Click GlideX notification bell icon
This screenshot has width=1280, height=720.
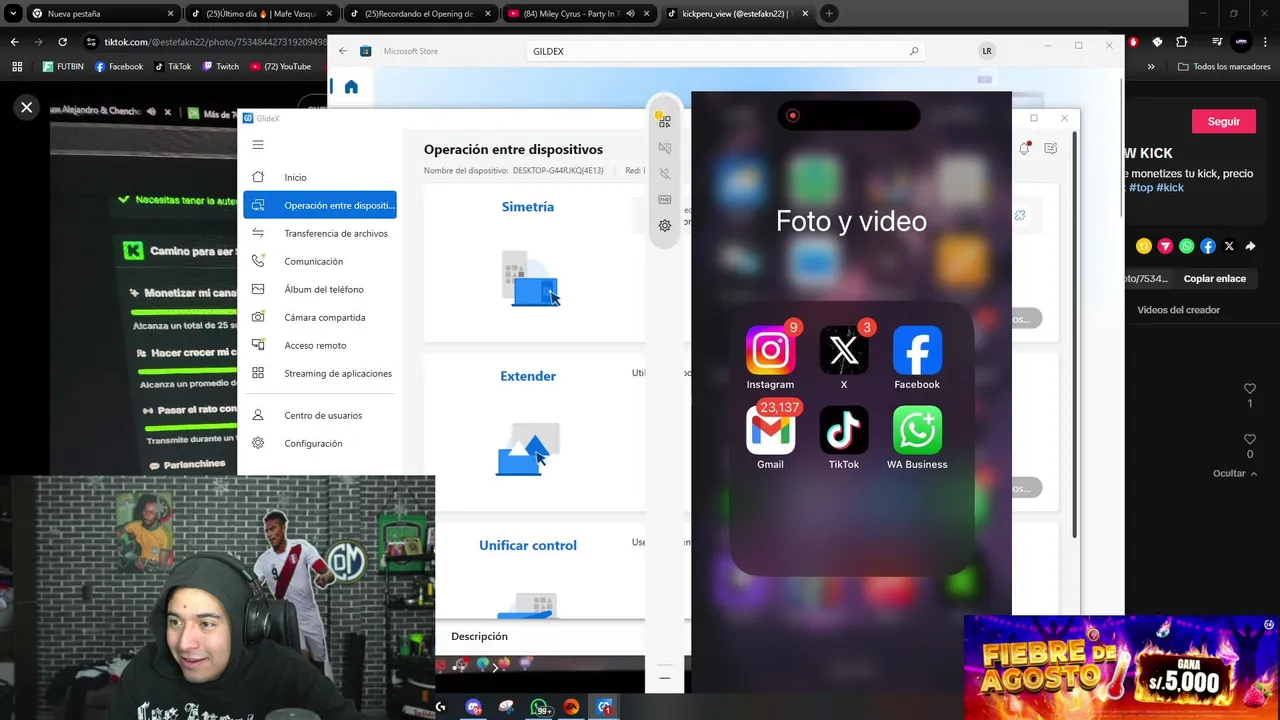(1024, 148)
